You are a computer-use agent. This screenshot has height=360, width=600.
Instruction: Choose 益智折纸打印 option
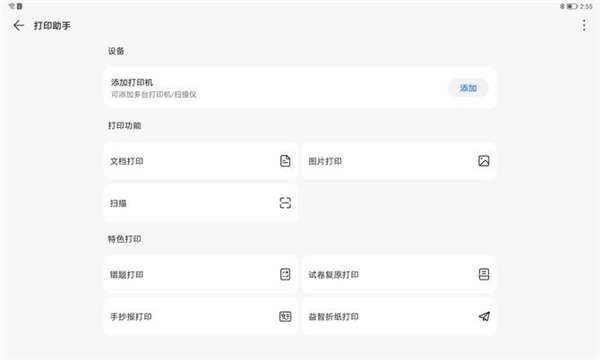click(x=399, y=316)
